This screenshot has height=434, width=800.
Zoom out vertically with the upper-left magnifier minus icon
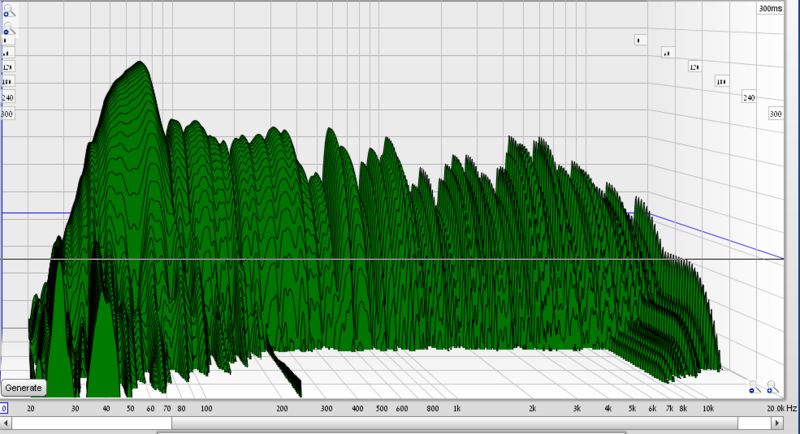9,29
